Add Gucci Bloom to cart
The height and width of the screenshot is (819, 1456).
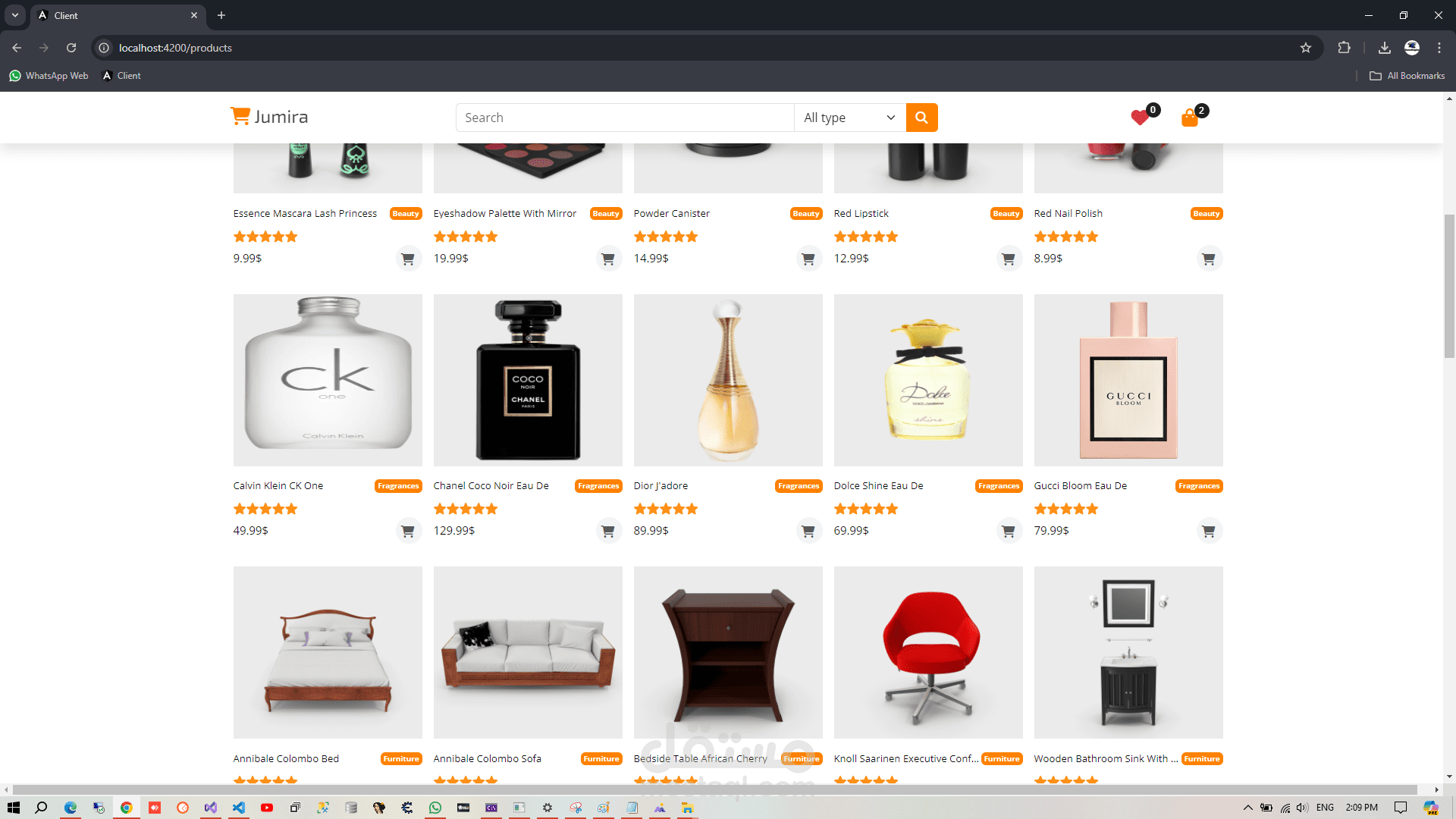click(1209, 531)
